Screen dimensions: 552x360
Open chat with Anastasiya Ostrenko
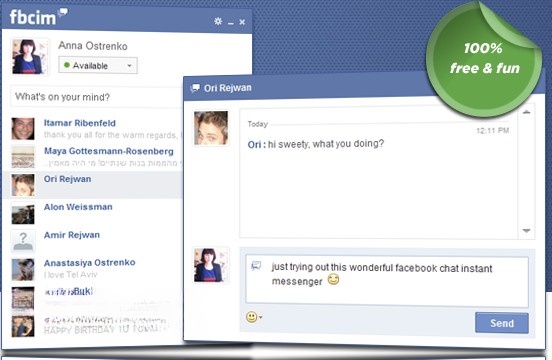click(93, 269)
